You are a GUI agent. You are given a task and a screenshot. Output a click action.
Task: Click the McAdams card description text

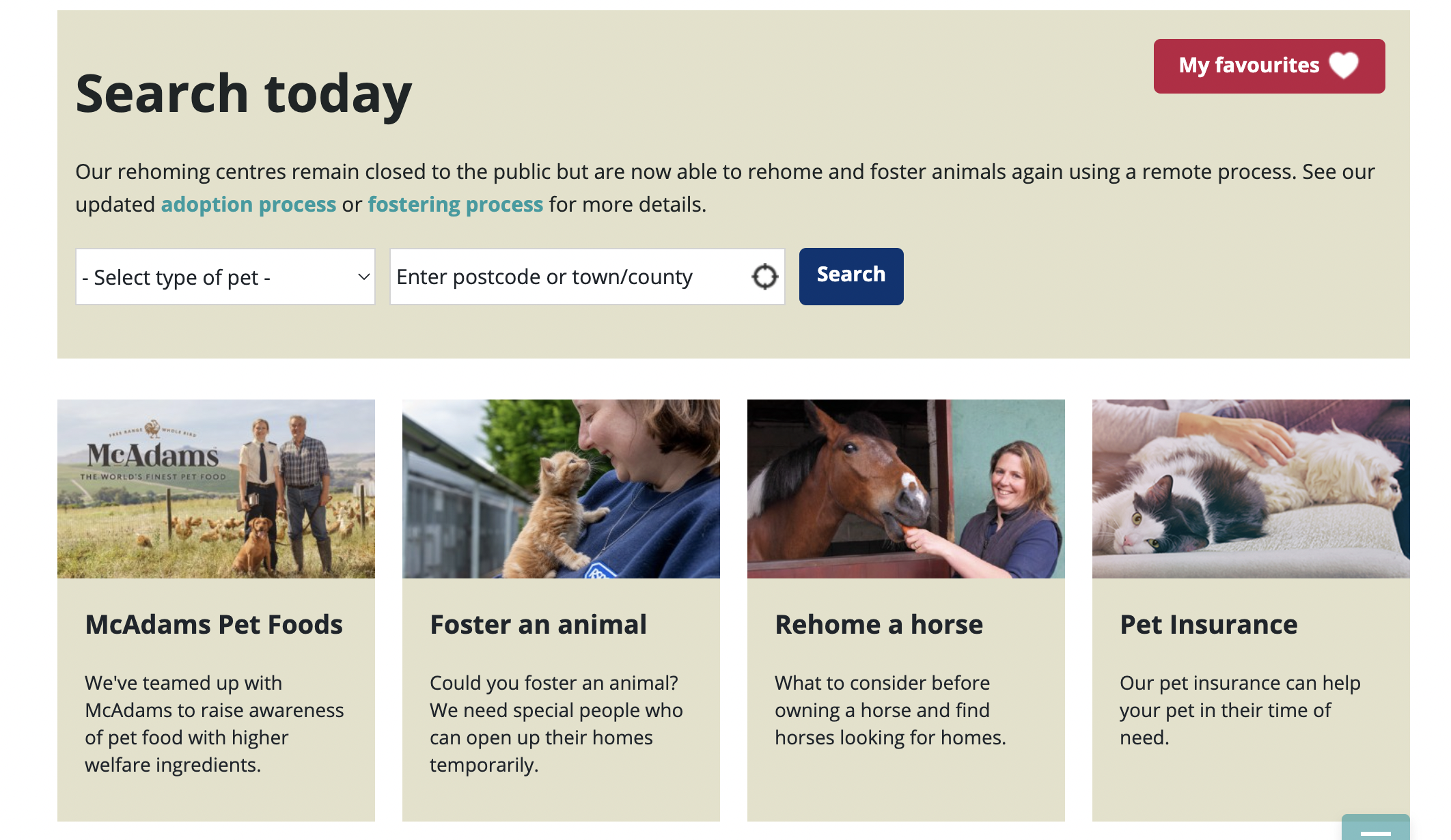[214, 723]
